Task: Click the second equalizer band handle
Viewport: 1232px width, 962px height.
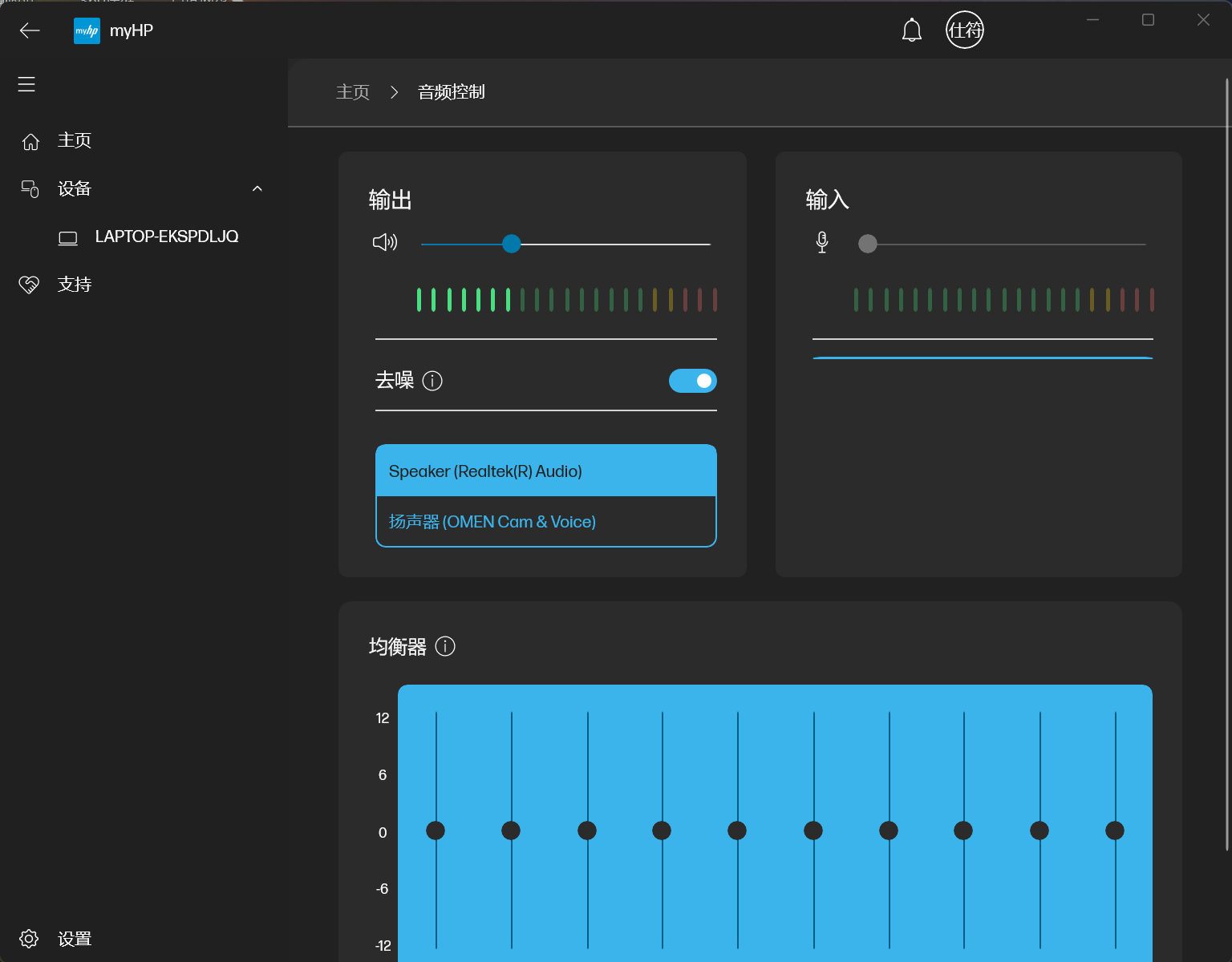Action: (511, 831)
